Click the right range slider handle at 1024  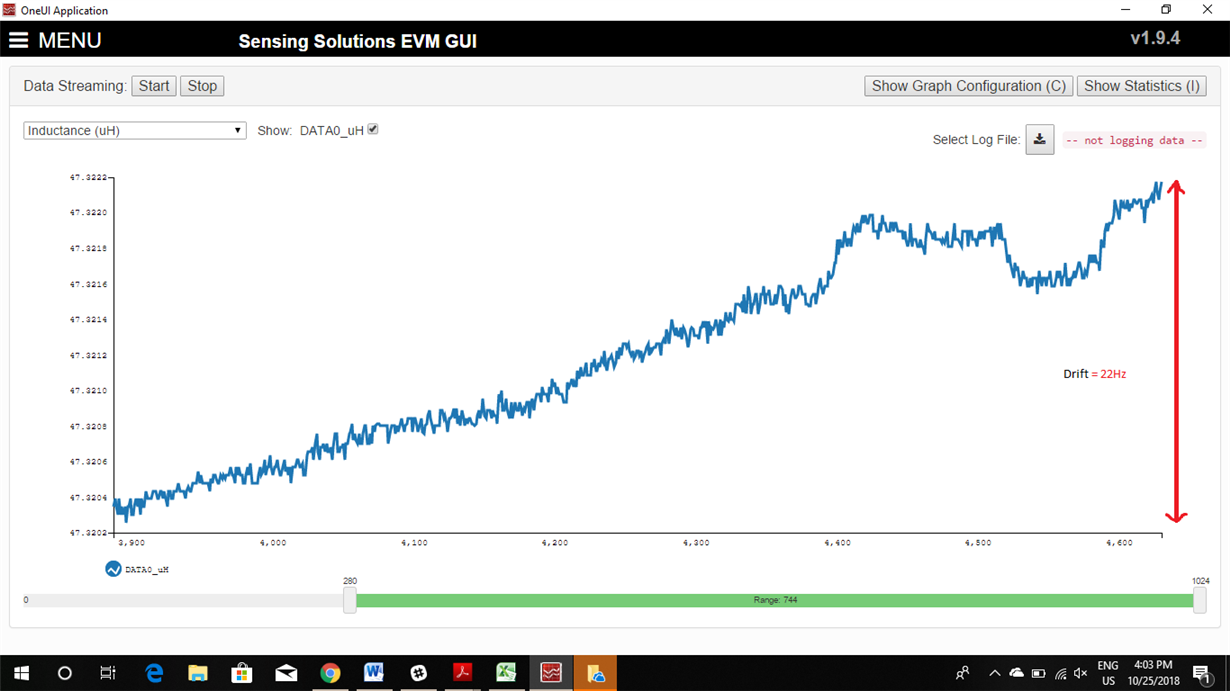pyautogui.click(x=1199, y=600)
